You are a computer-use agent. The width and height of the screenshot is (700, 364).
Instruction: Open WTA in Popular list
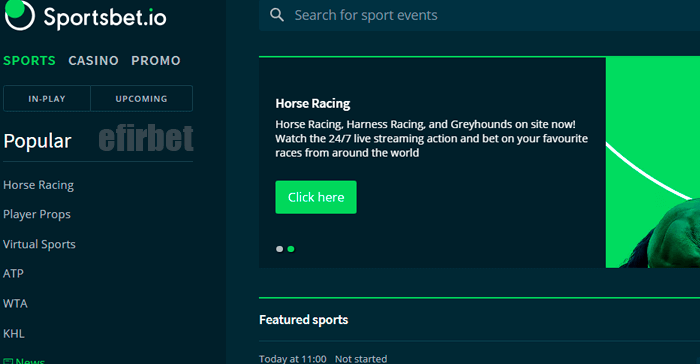15,304
